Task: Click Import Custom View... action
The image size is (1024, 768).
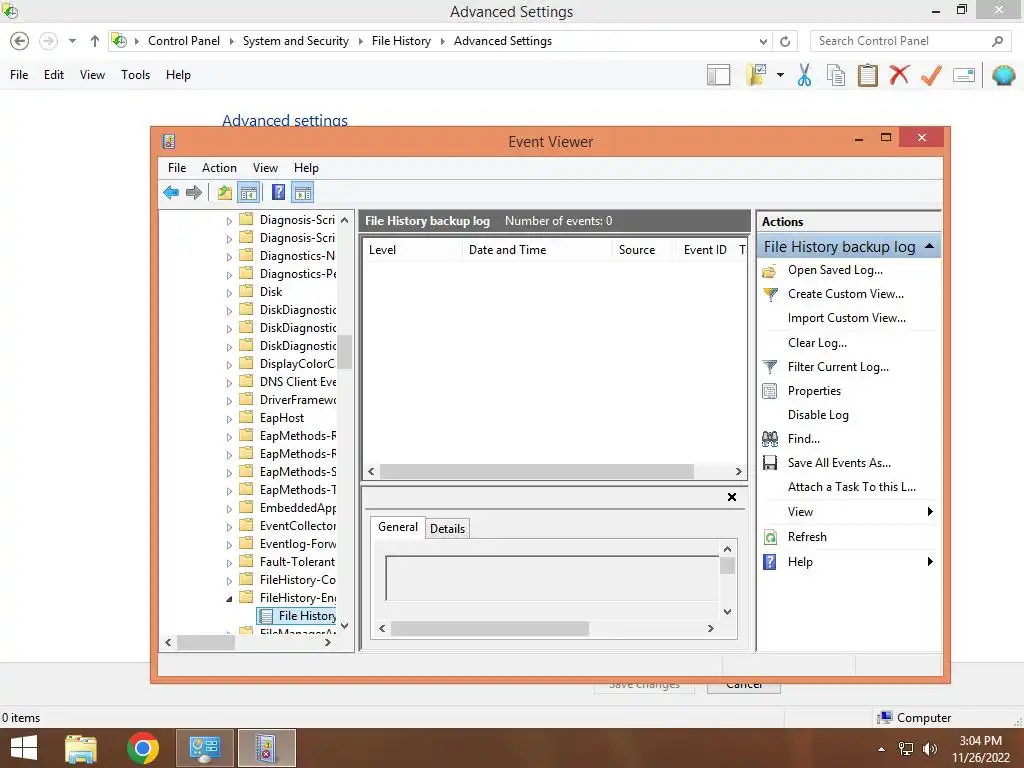Action: 846,318
